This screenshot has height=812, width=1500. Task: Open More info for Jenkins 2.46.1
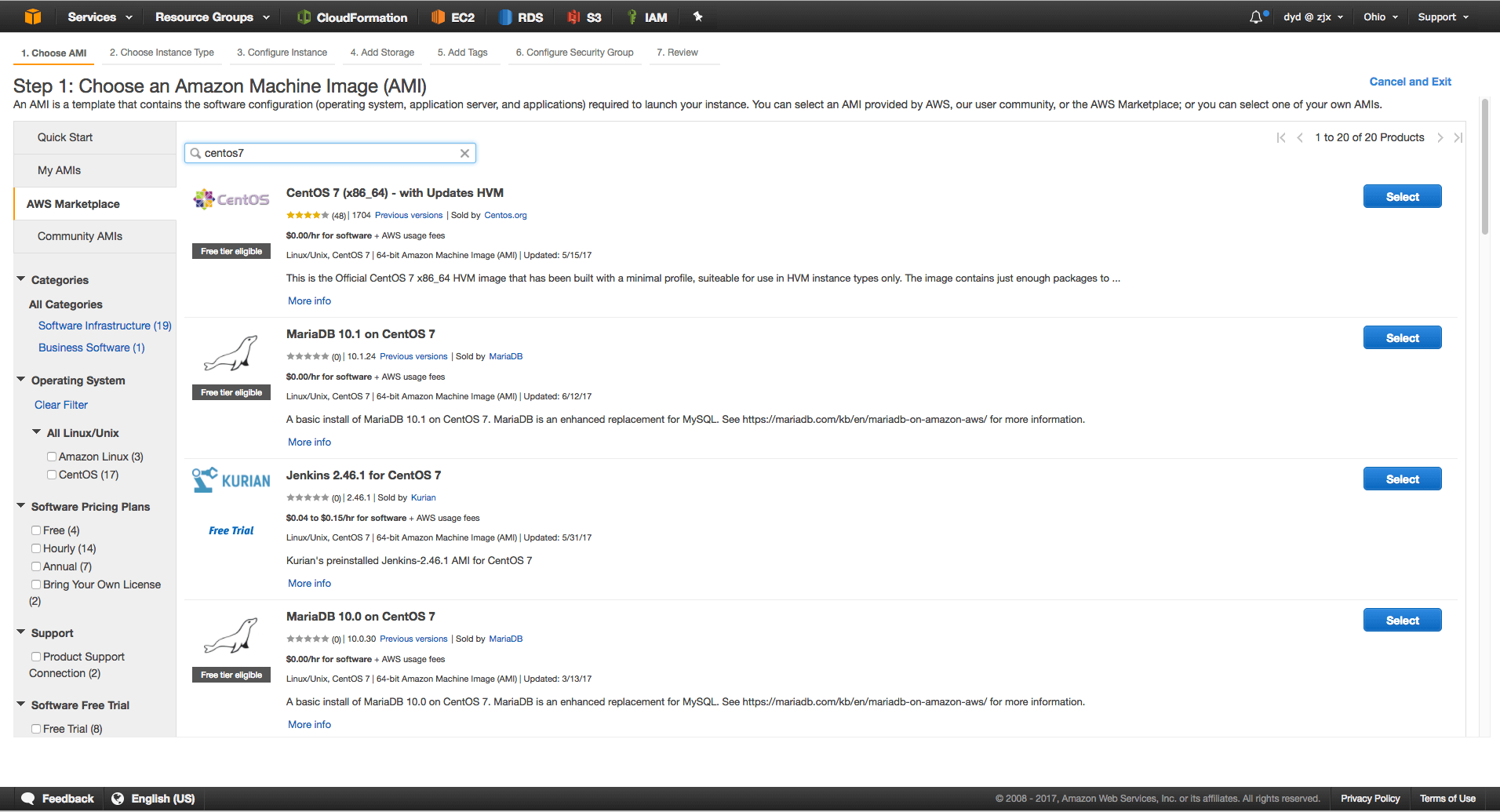pos(309,583)
